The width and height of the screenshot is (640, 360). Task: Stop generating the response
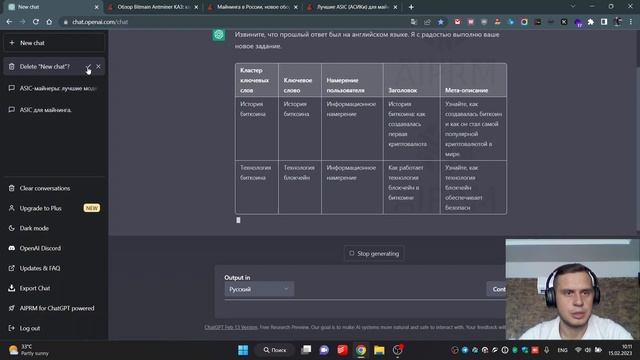(x=374, y=253)
